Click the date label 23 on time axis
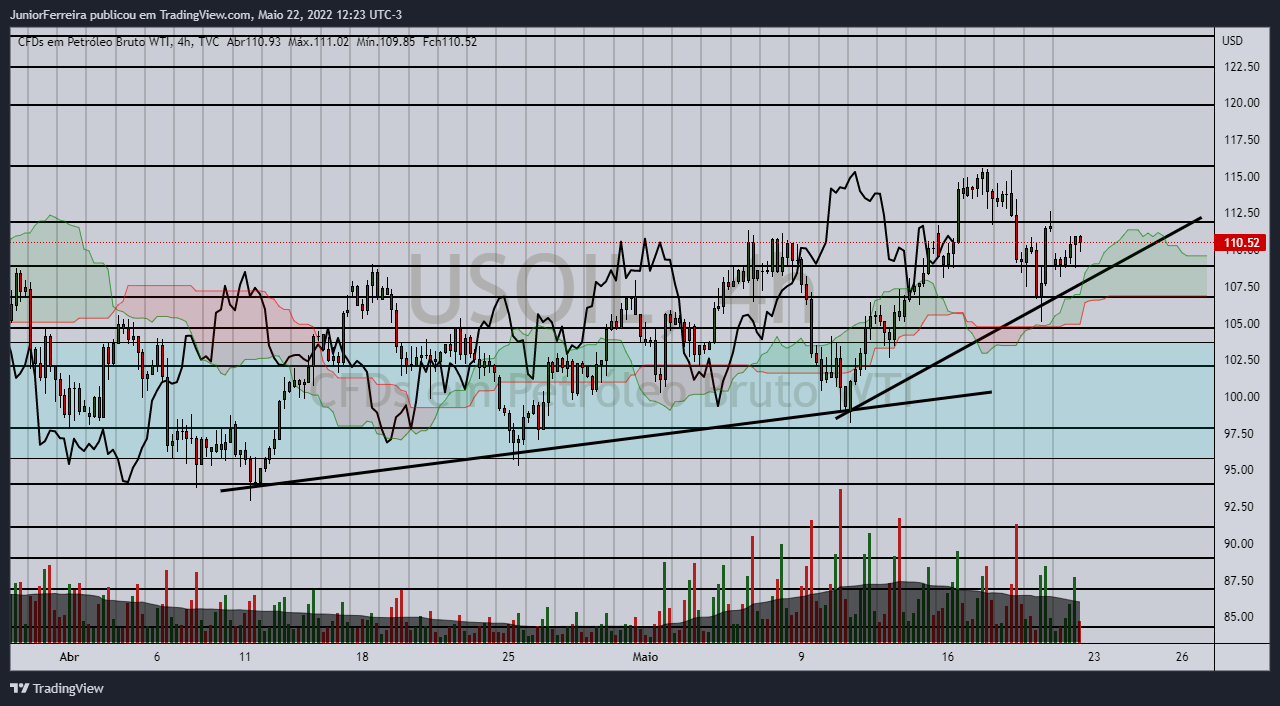1280x706 pixels. coord(1095,657)
